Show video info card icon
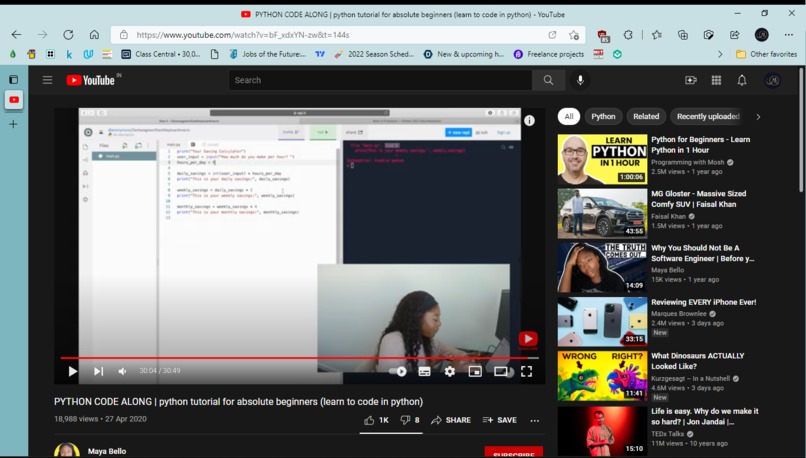 click(x=529, y=120)
